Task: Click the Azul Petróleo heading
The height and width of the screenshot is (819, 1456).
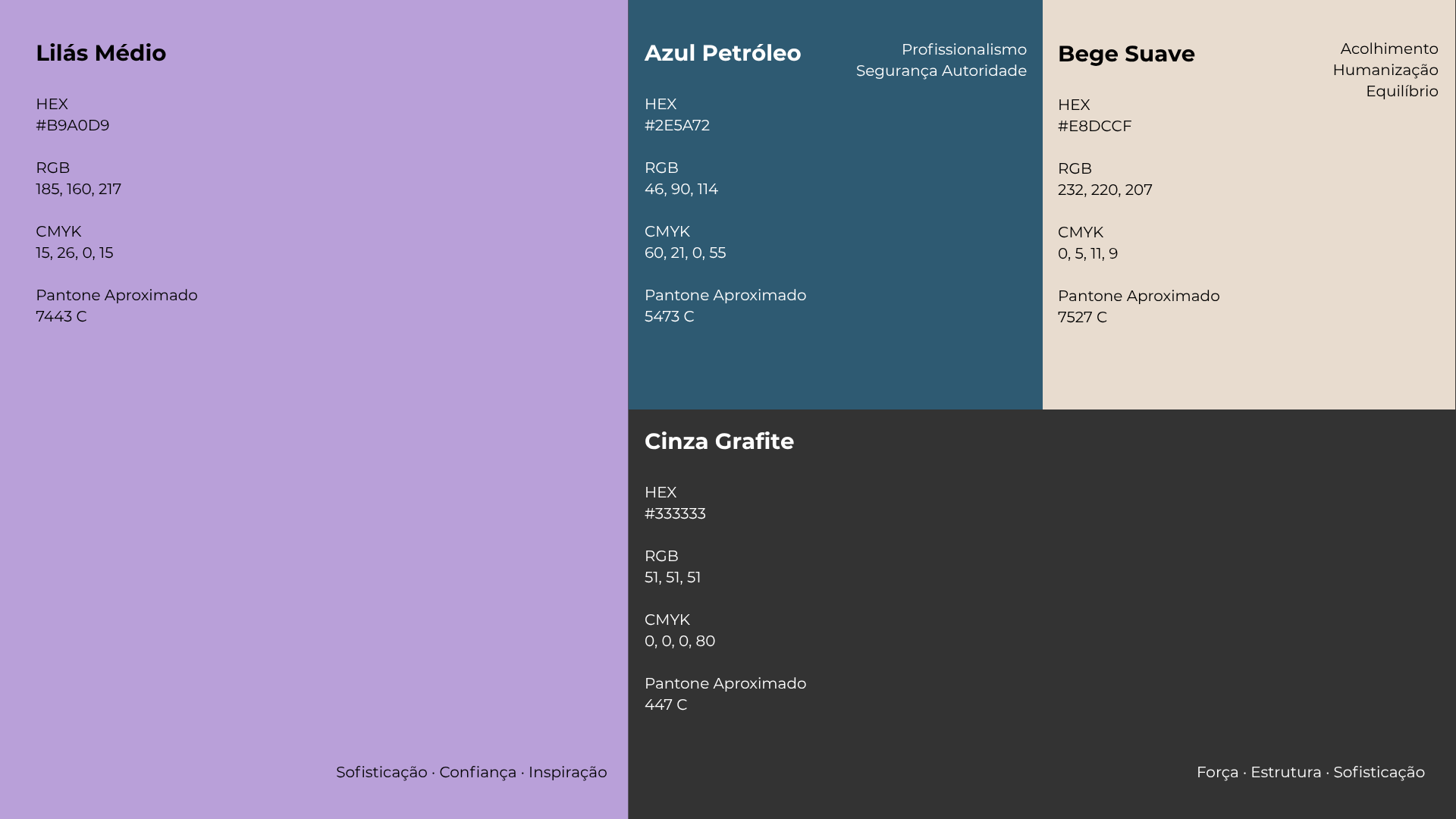Action: click(x=722, y=53)
